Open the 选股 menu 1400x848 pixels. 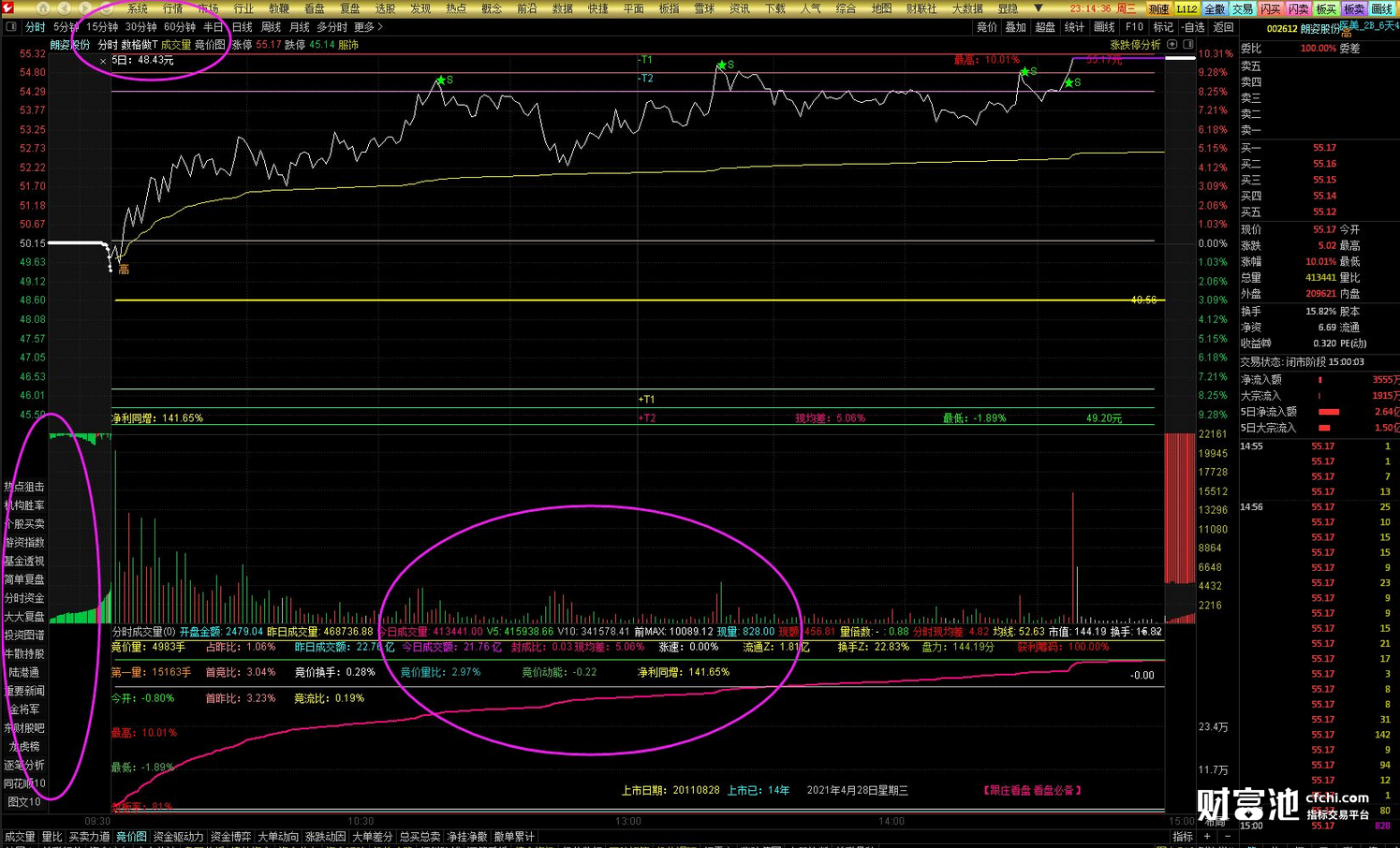click(x=386, y=8)
